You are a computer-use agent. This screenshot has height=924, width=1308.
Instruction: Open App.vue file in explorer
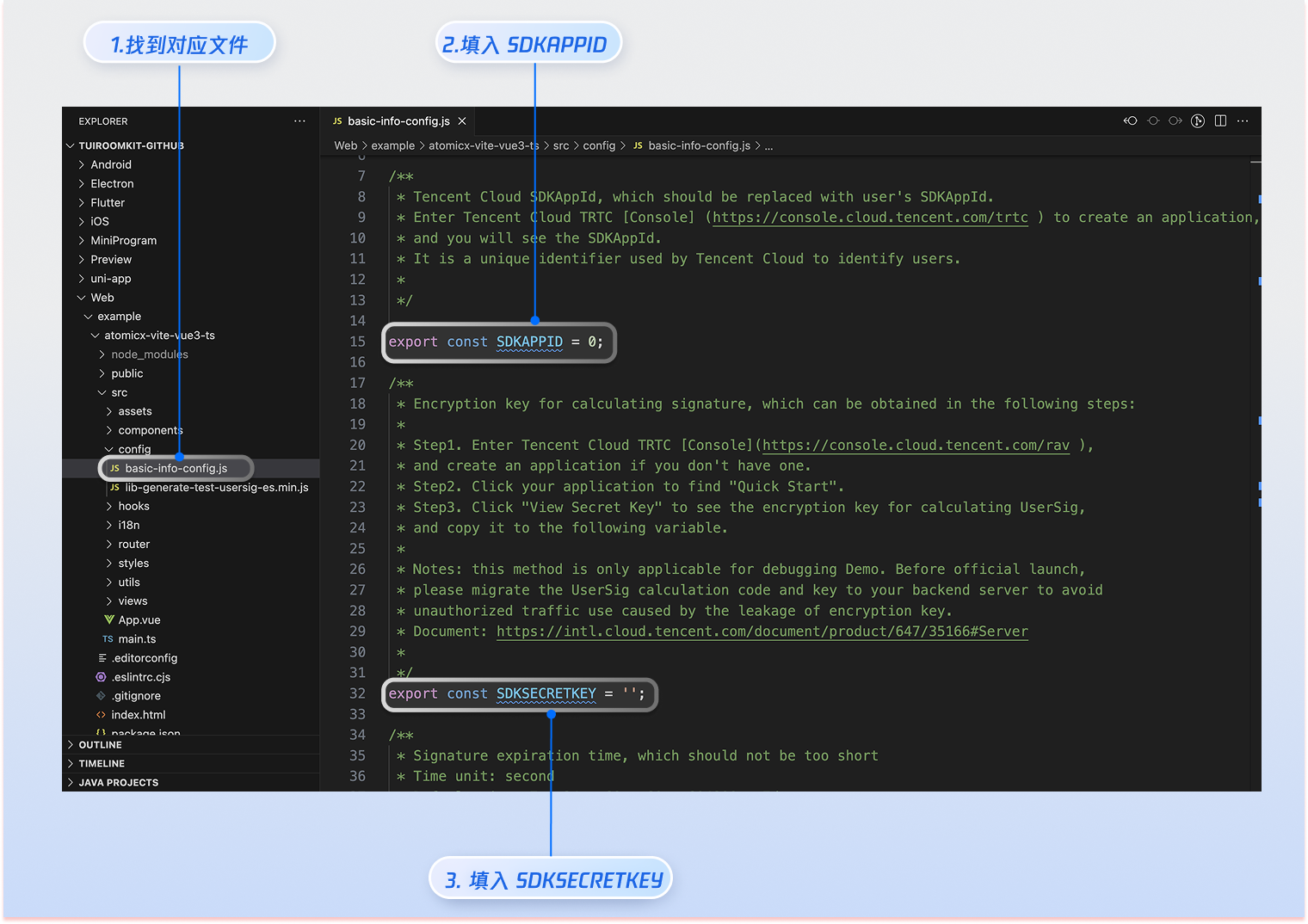[x=139, y=620]
